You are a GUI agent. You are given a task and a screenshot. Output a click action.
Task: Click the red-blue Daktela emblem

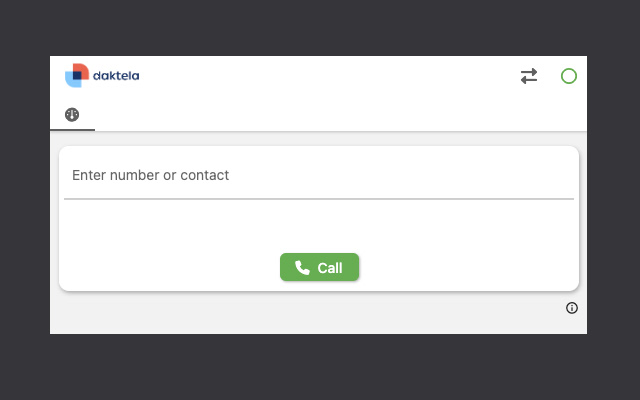tap(77, 75)
